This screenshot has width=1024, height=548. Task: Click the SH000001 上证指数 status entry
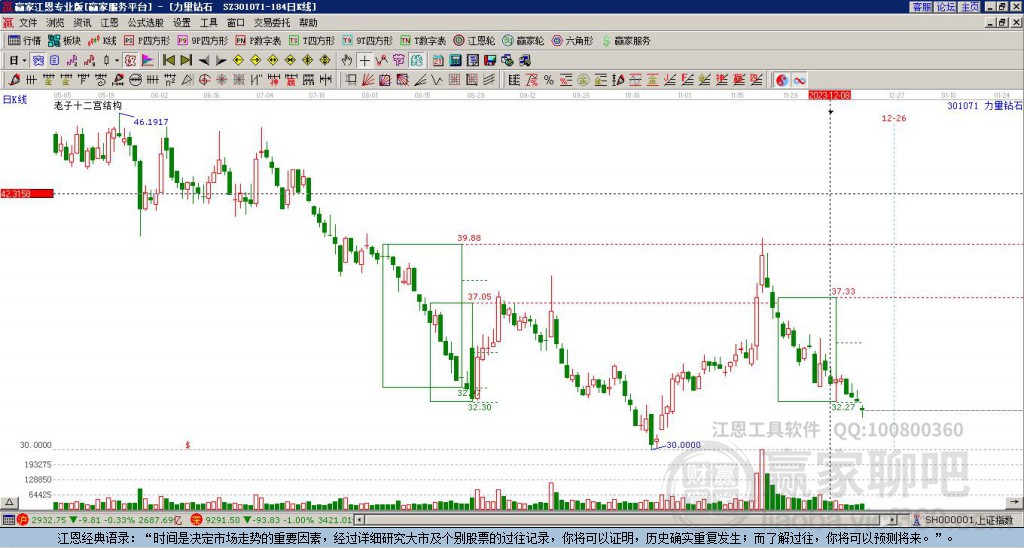point(965,520)
